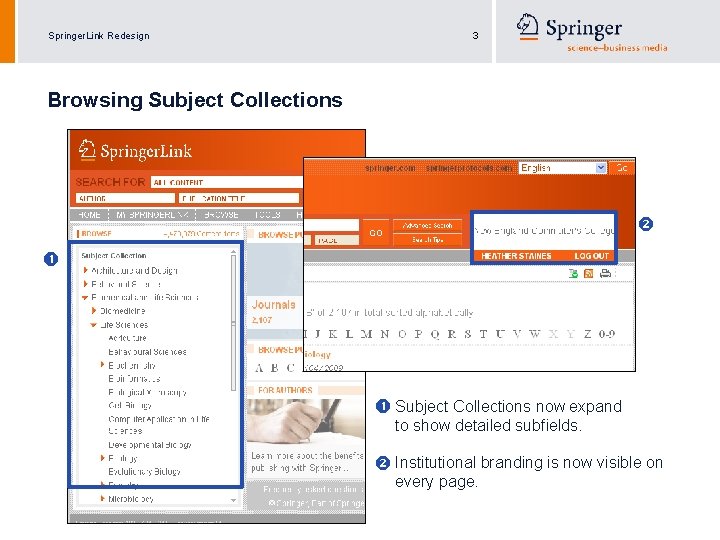The image size is (720, 540).
Task: Click the orange GO search button
Action: point(376,233)
